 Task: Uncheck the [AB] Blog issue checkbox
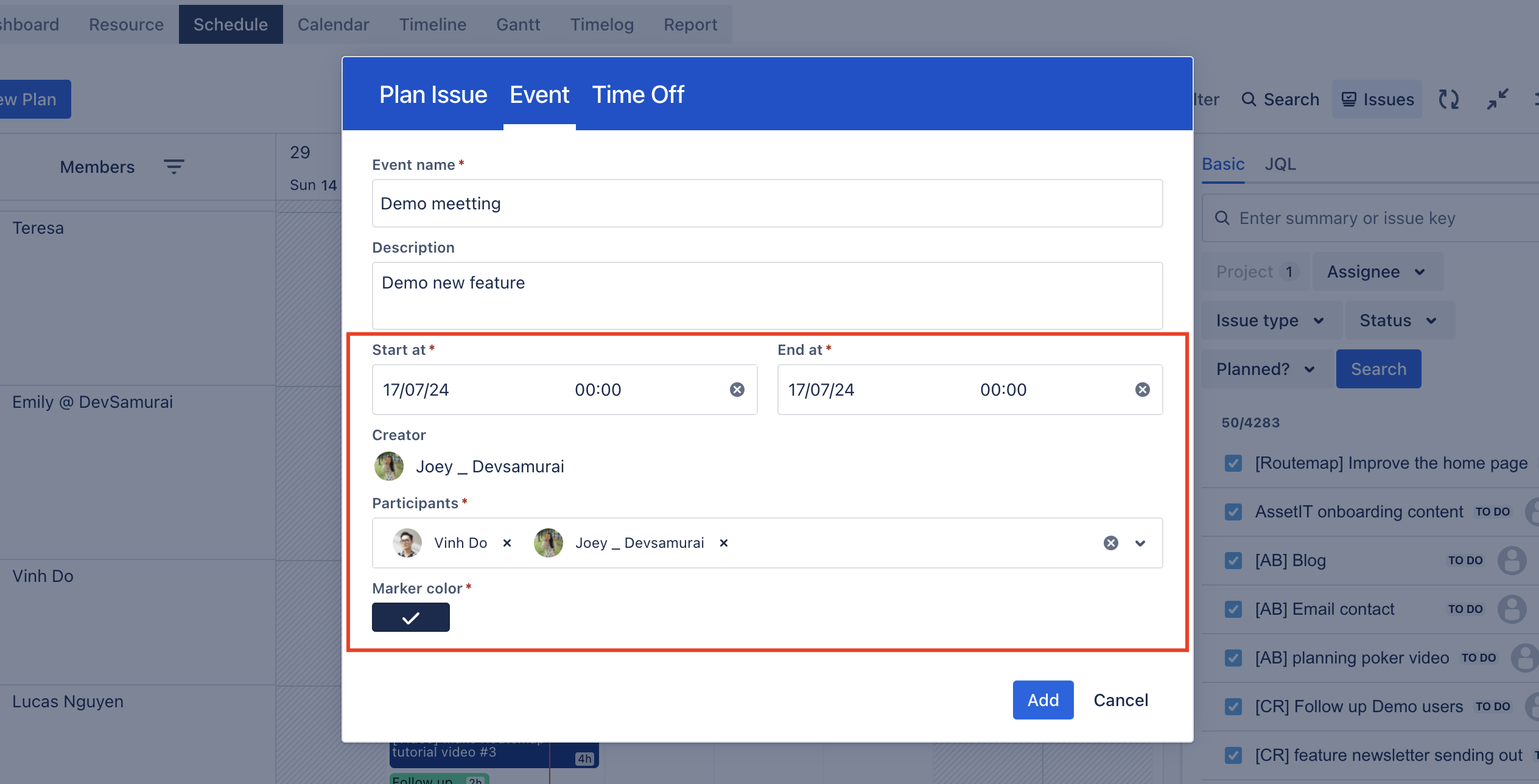point(1233,561)
